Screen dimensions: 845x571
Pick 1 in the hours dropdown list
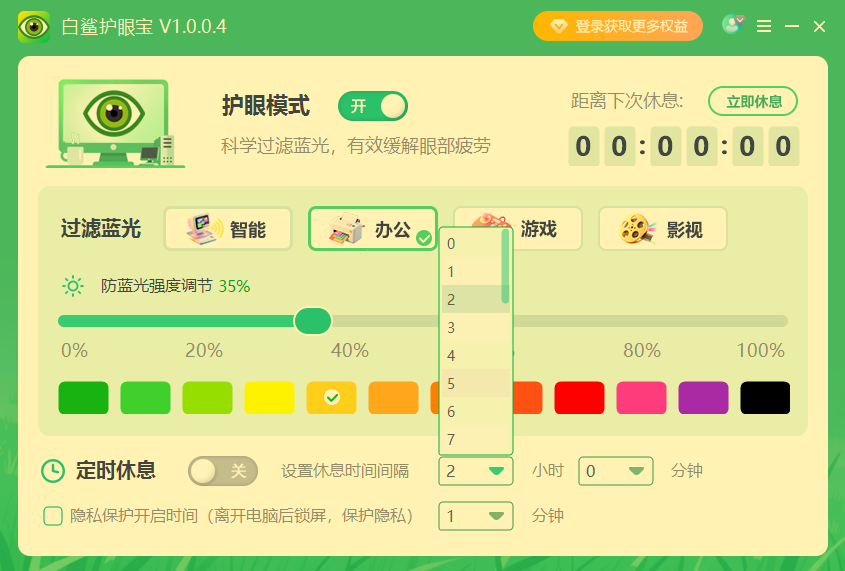pos(472,271)
